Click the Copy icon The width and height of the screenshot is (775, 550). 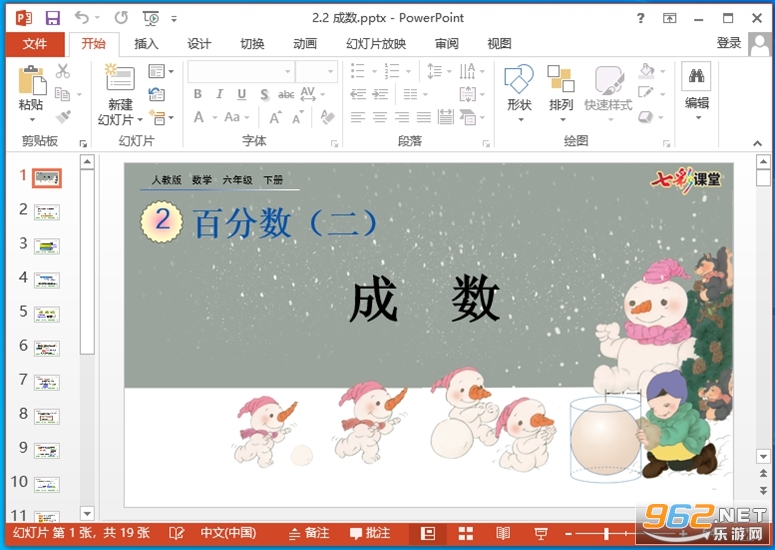coord(62,94)
